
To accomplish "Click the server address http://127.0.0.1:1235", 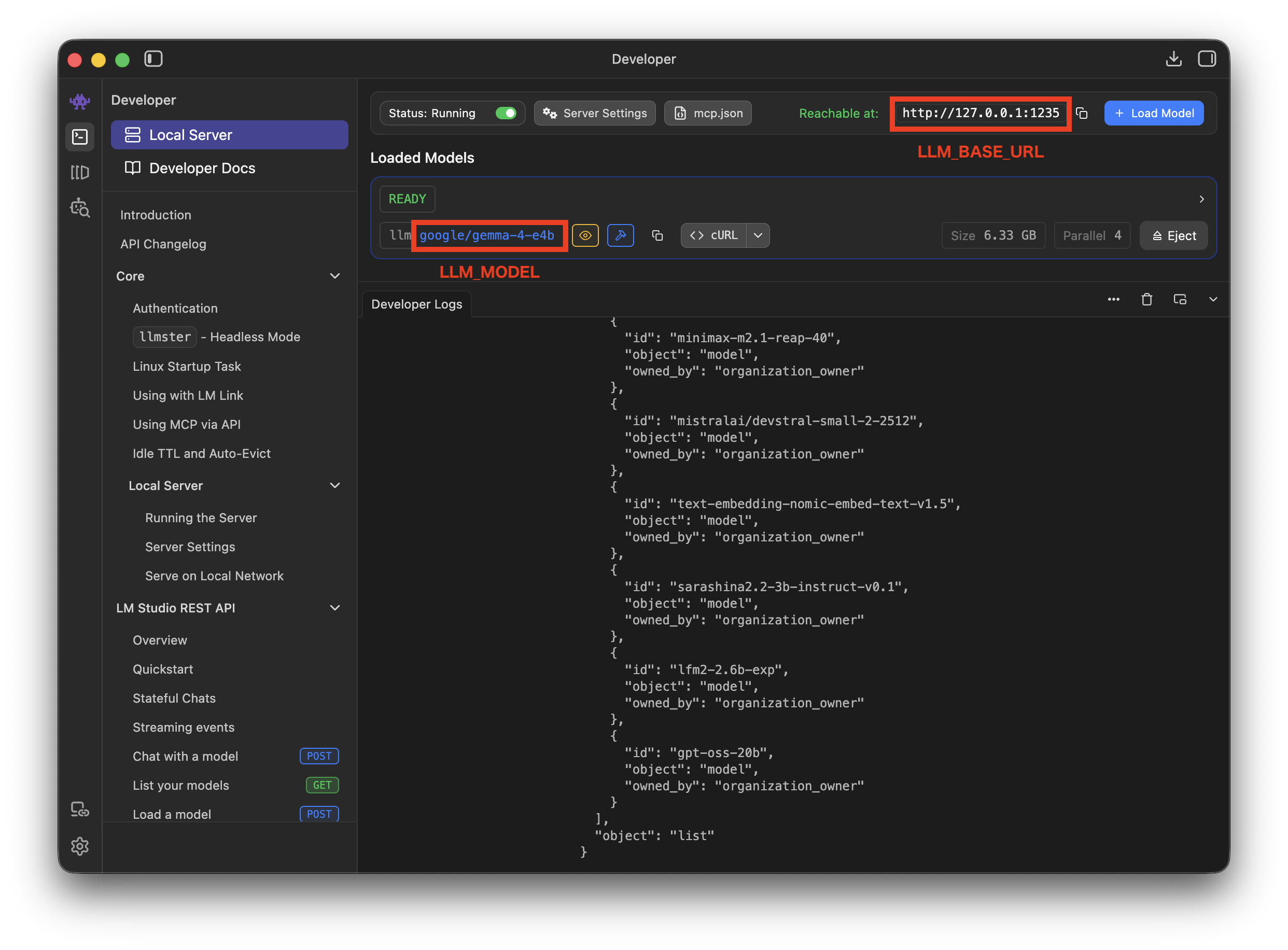I will coord(981,113).
